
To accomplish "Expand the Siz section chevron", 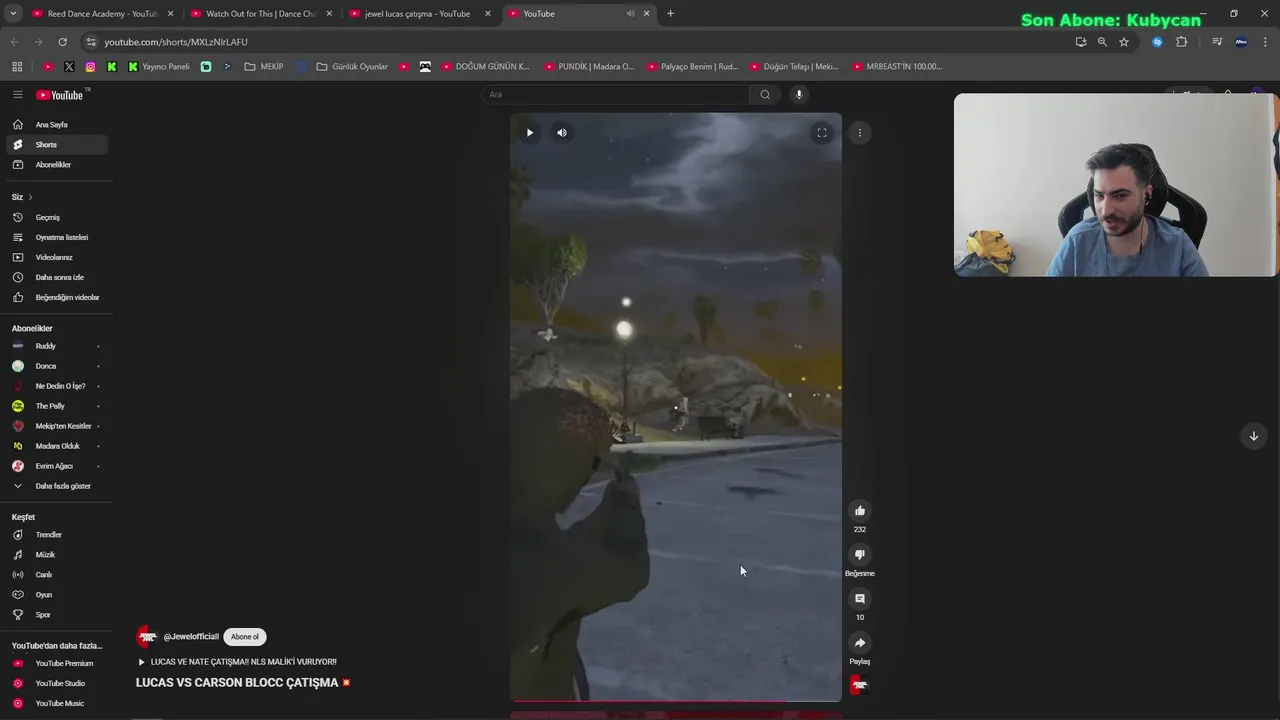I will 30,197.
